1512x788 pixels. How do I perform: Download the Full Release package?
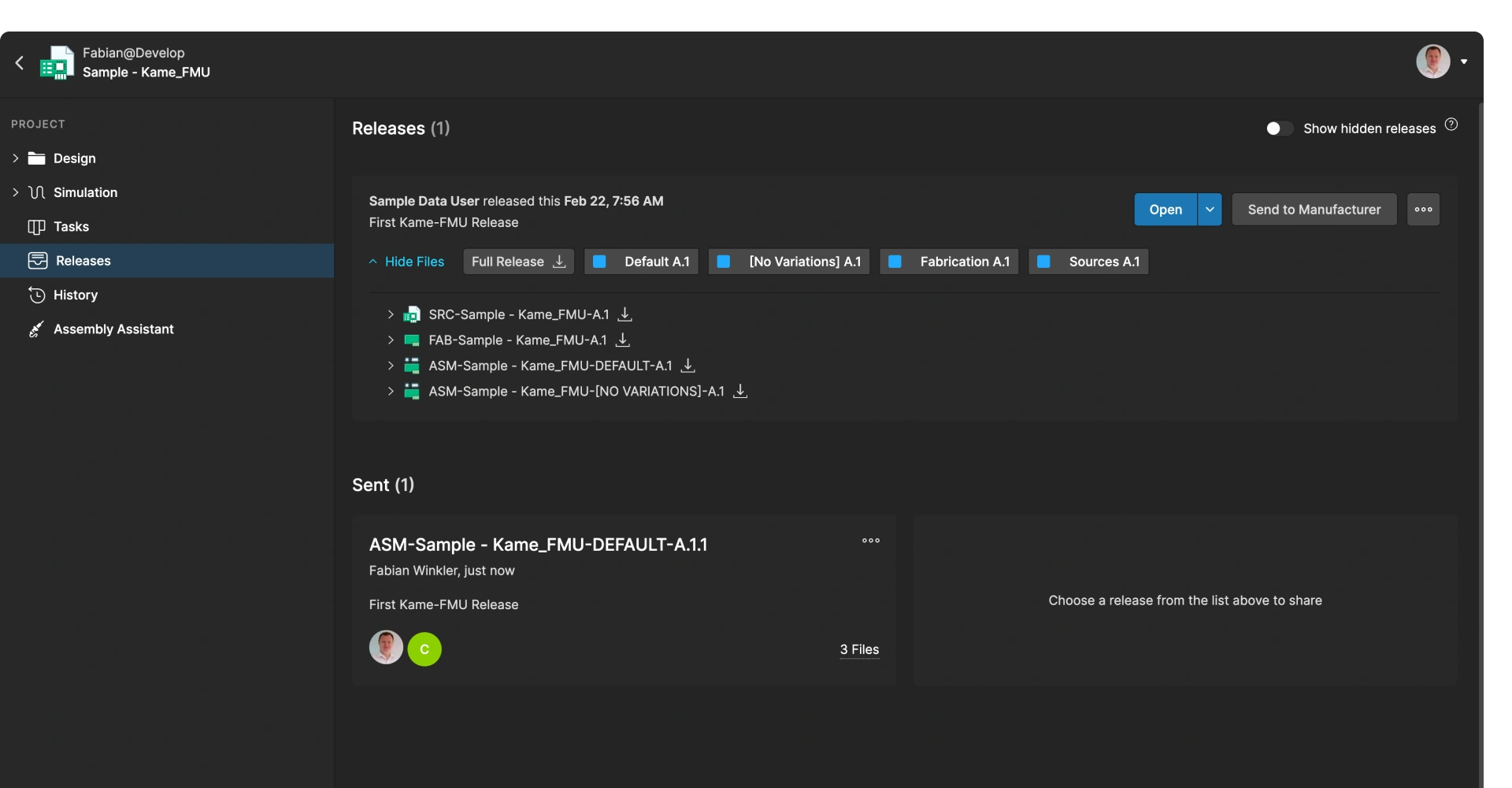(x=518, y=262)
